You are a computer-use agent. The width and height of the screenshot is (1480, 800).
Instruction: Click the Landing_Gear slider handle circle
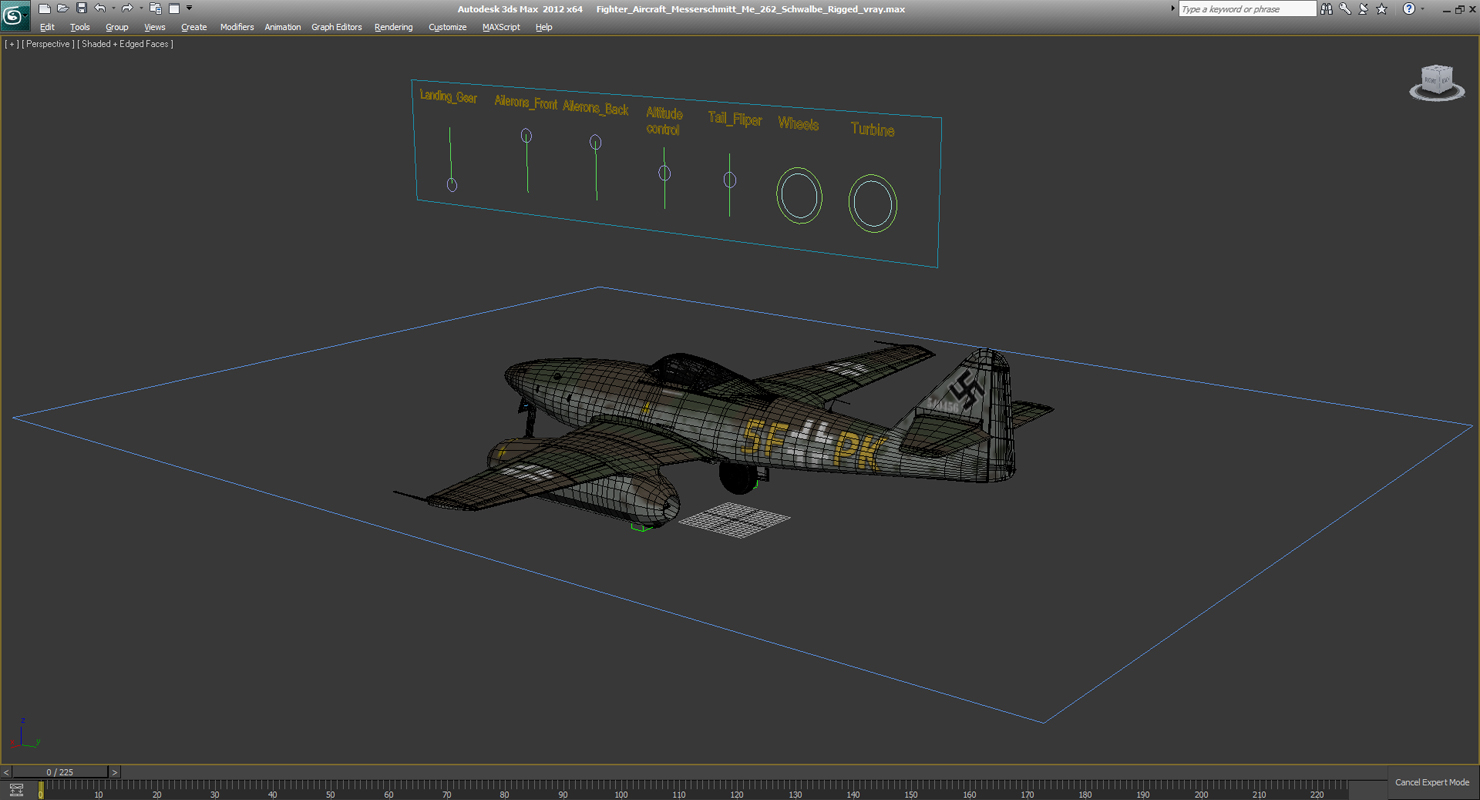click(x=452, y=185)
